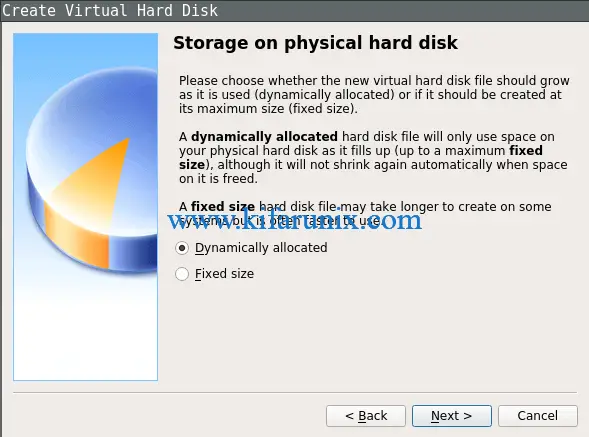Select the Dynamically allocated radio button
589x437 pixels.
(182, 248)
